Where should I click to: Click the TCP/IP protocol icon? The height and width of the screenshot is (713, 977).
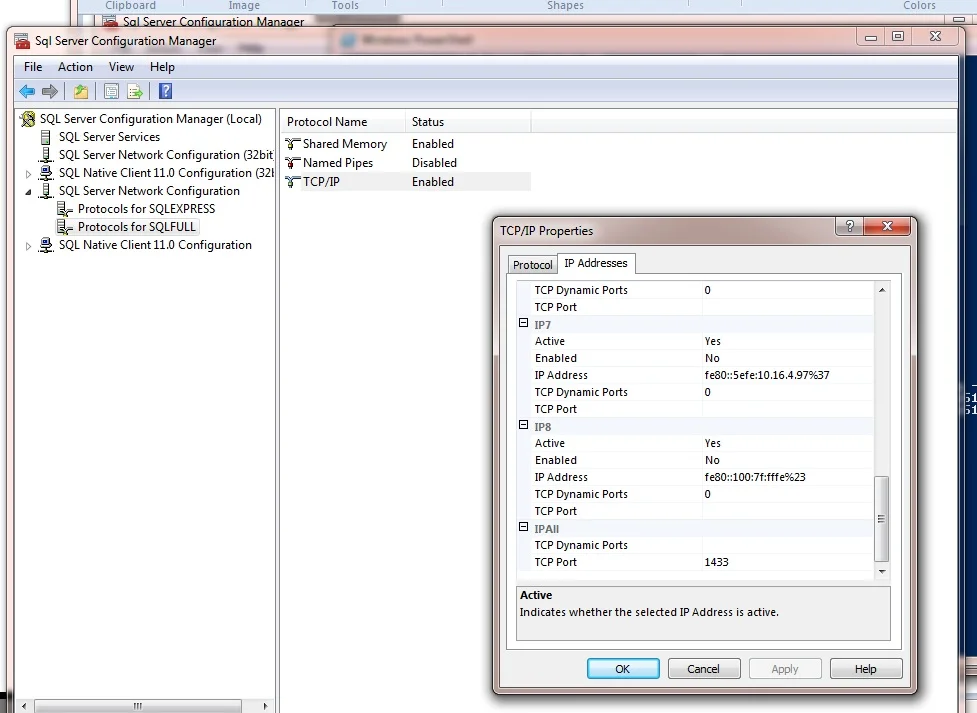point(293,182)
